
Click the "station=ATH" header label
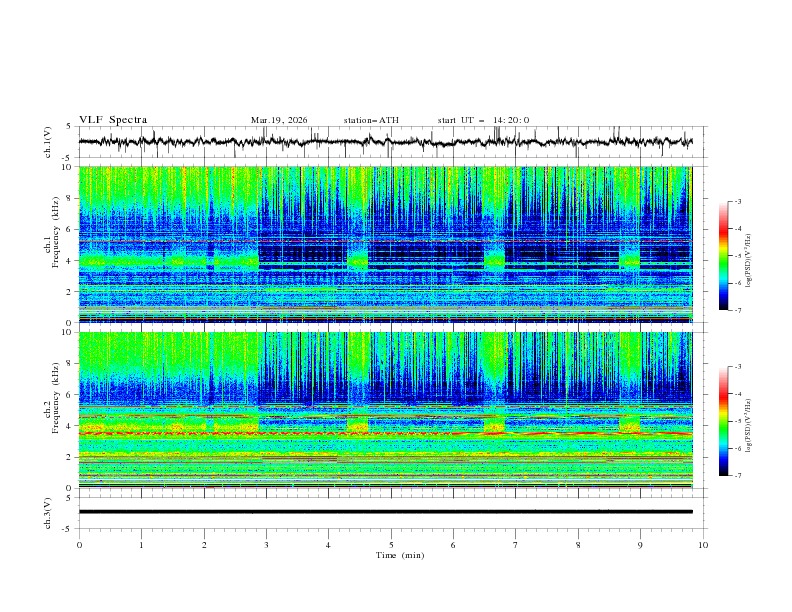coord(371,120)
